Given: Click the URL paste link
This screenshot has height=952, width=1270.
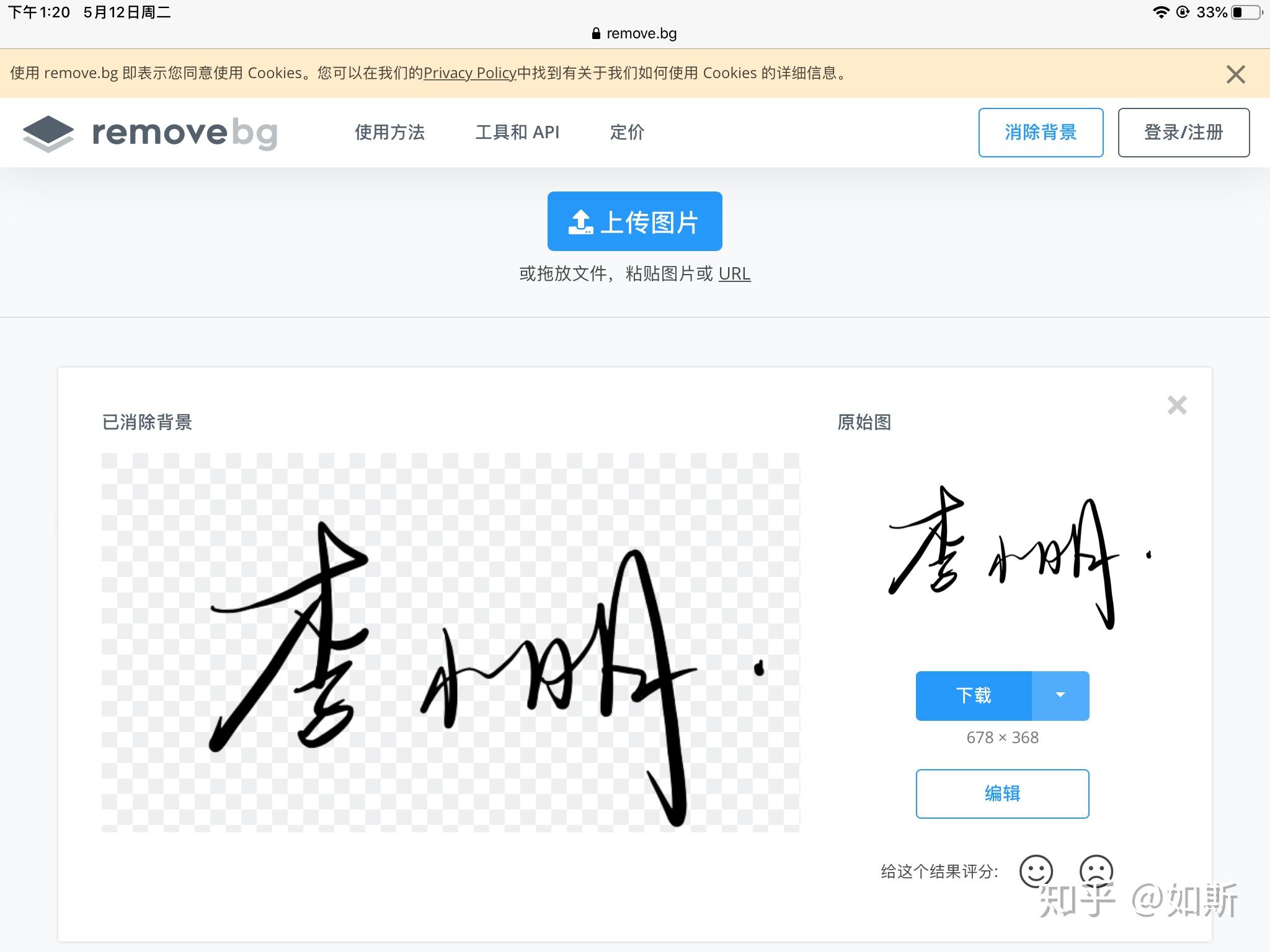Looking at the screenshot, I should click(734, 273).
